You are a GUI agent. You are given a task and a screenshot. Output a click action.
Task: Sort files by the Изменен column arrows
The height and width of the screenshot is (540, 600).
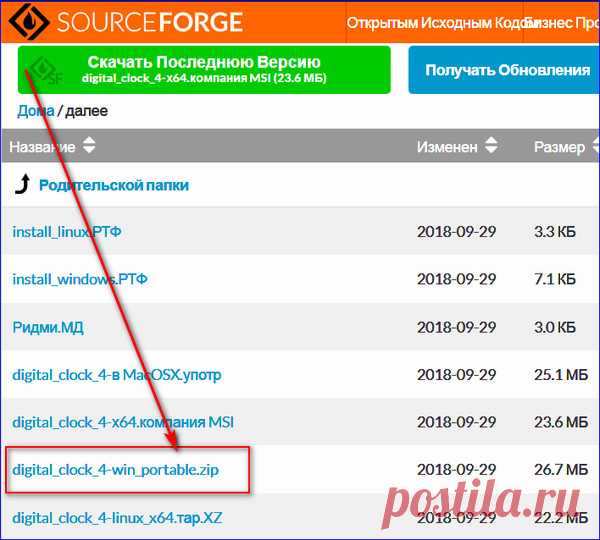pyautogui.click(x=491, y=145)
